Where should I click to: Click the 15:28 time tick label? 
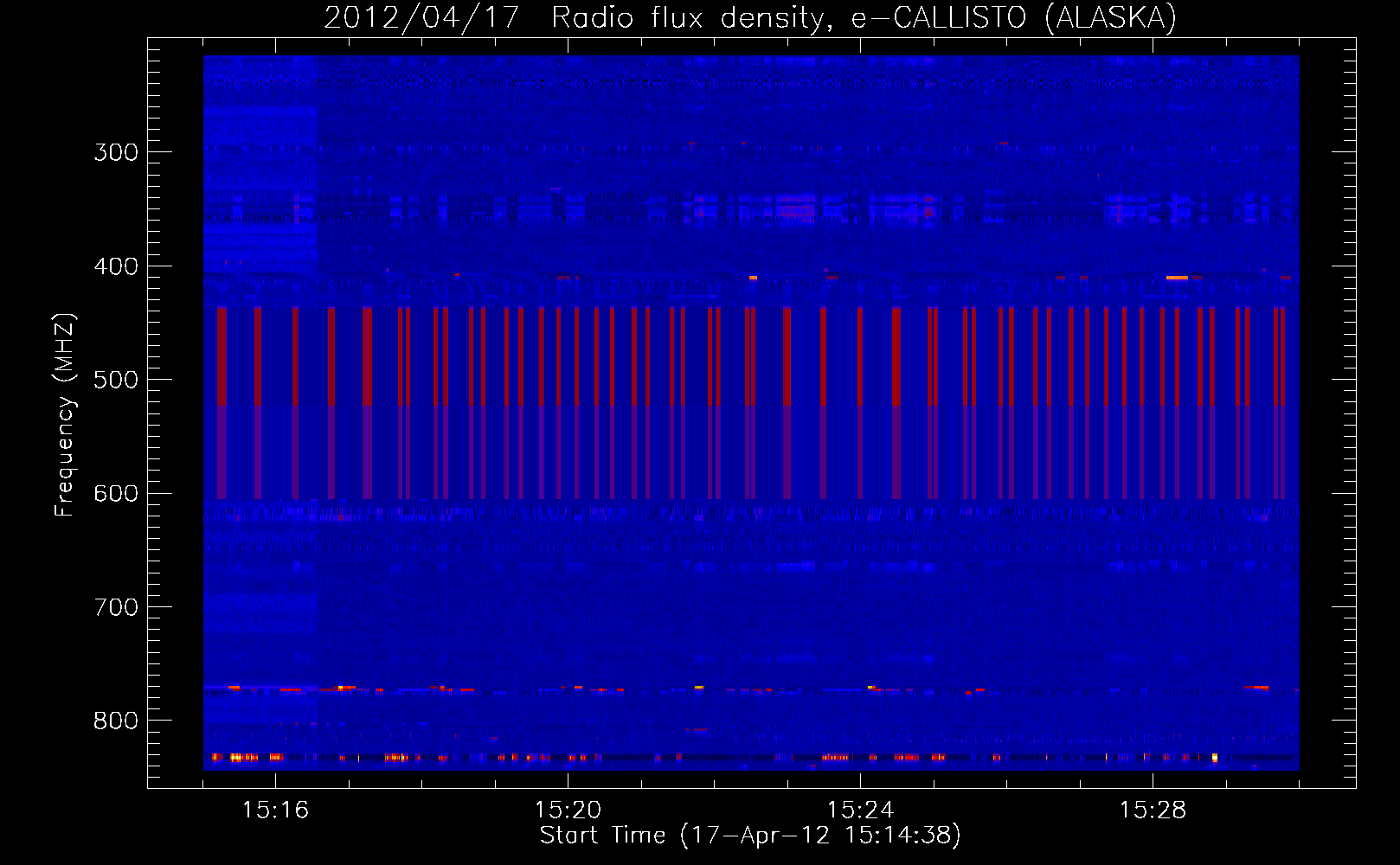1153,810
